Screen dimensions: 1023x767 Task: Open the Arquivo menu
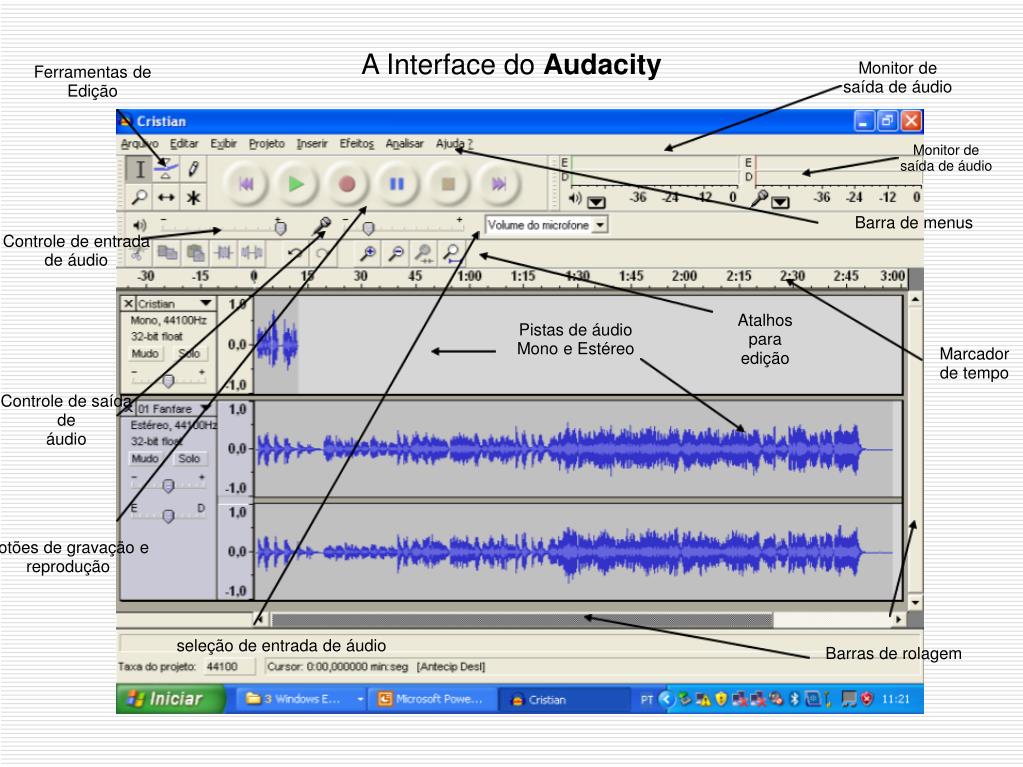click(139, 143)
